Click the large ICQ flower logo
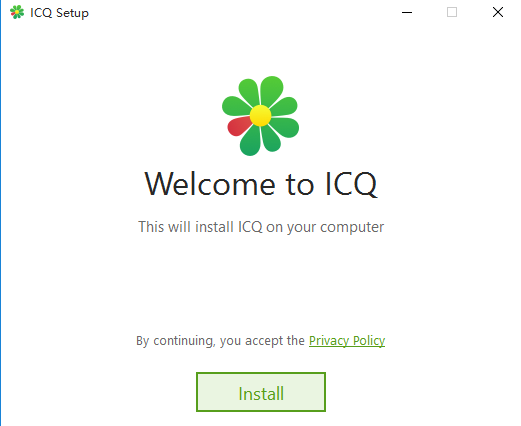521x426 pixels. 260,116
